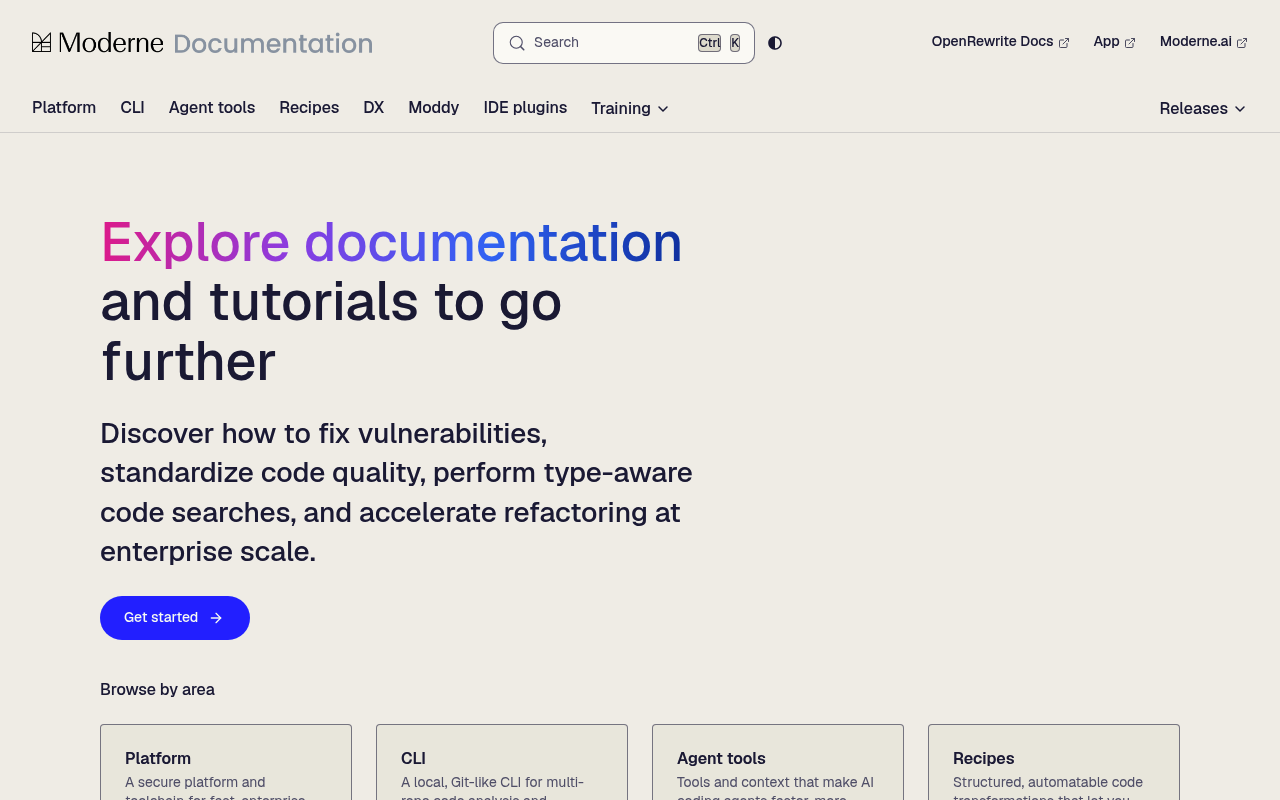Open the Recipes area card
Image resolution: width=1280 pixels, height=800 pixels.
coord(1054,762)
